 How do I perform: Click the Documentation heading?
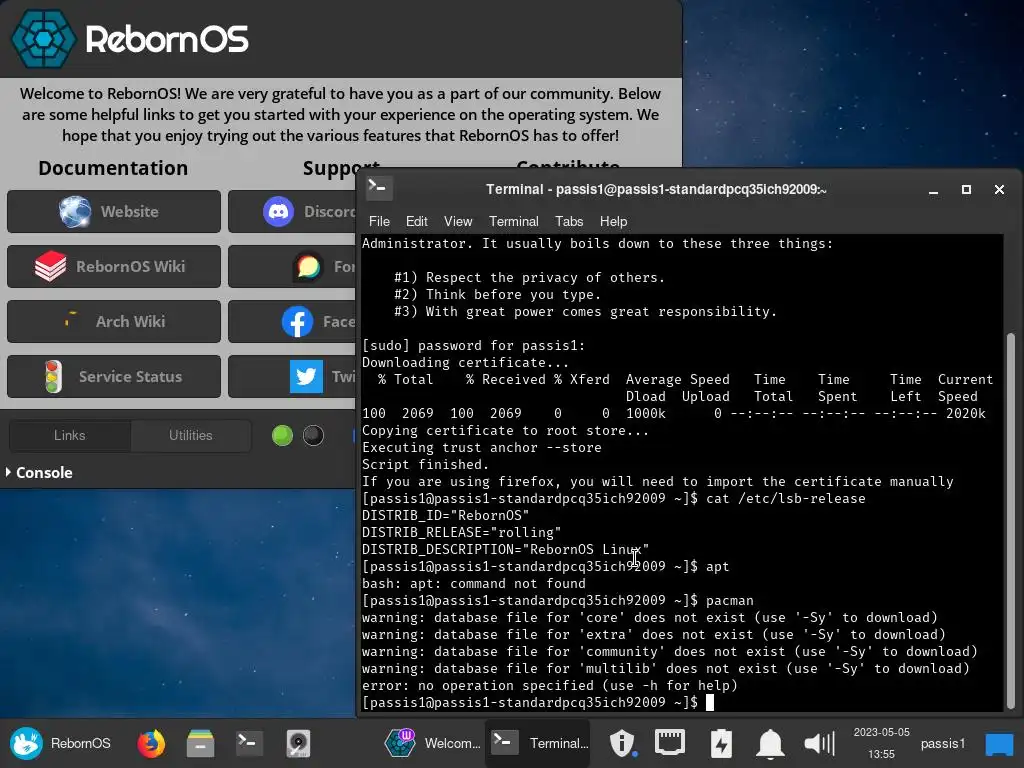click(x=113, y=168)
